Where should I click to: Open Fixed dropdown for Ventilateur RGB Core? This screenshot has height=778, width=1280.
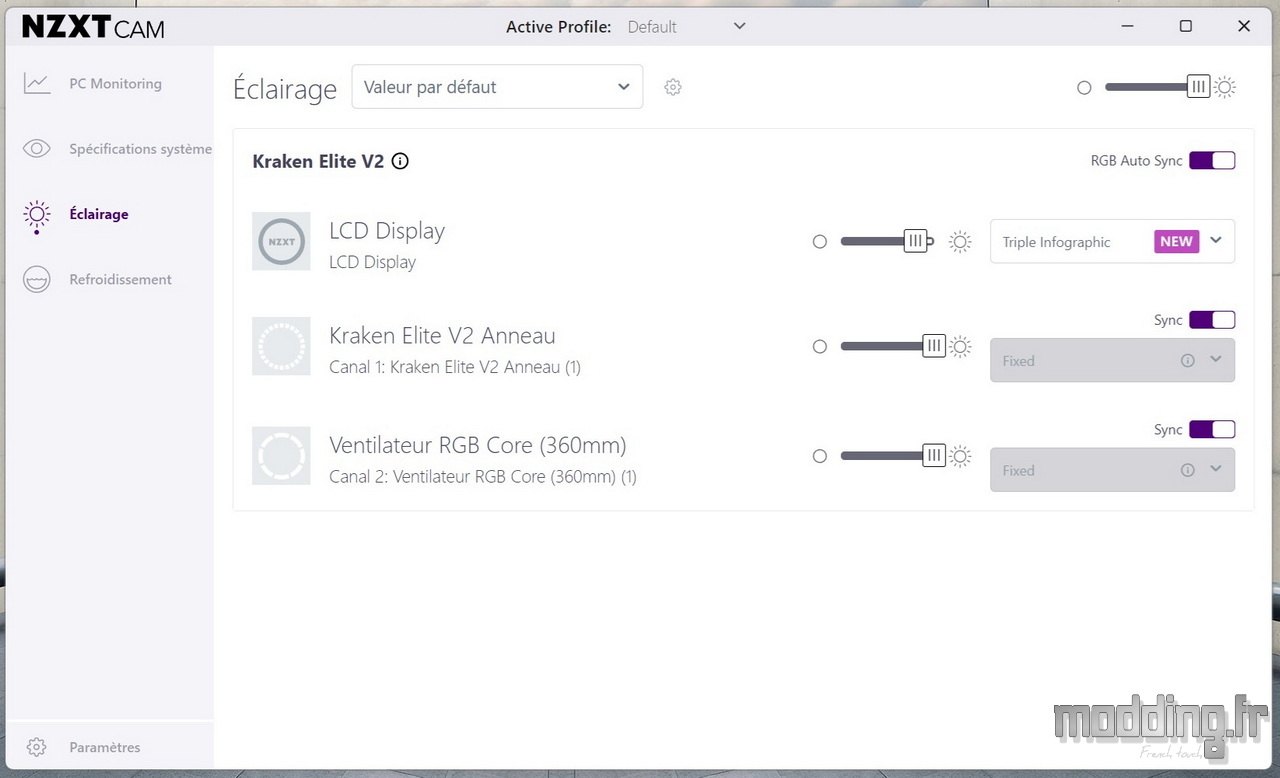[x=1112, y=470]
